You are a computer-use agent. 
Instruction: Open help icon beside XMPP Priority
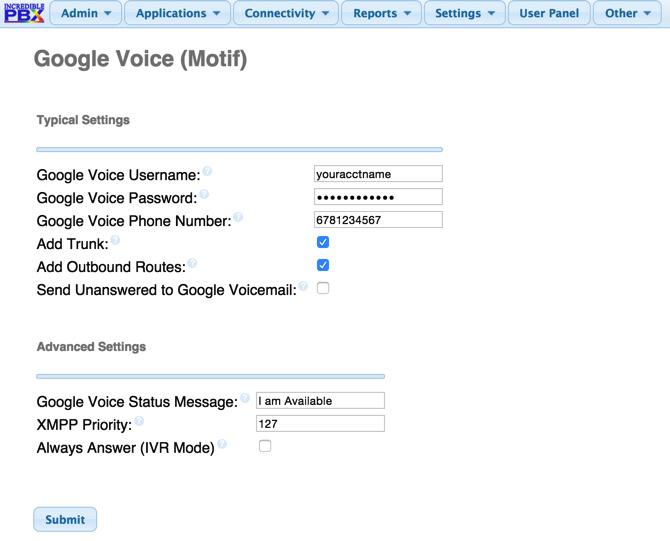pos(139,421)
